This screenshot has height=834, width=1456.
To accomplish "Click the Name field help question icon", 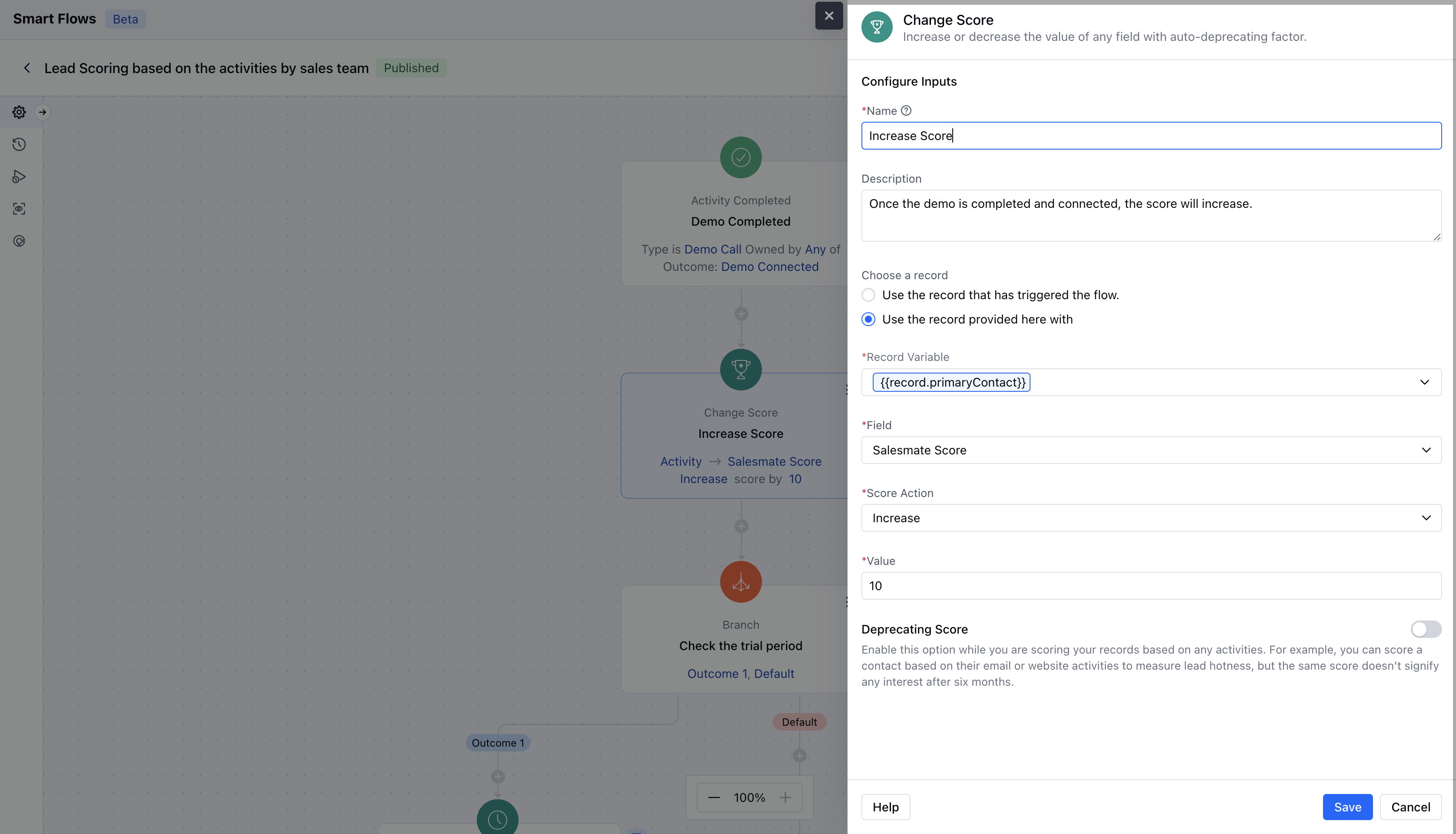I will coord(906,111).
